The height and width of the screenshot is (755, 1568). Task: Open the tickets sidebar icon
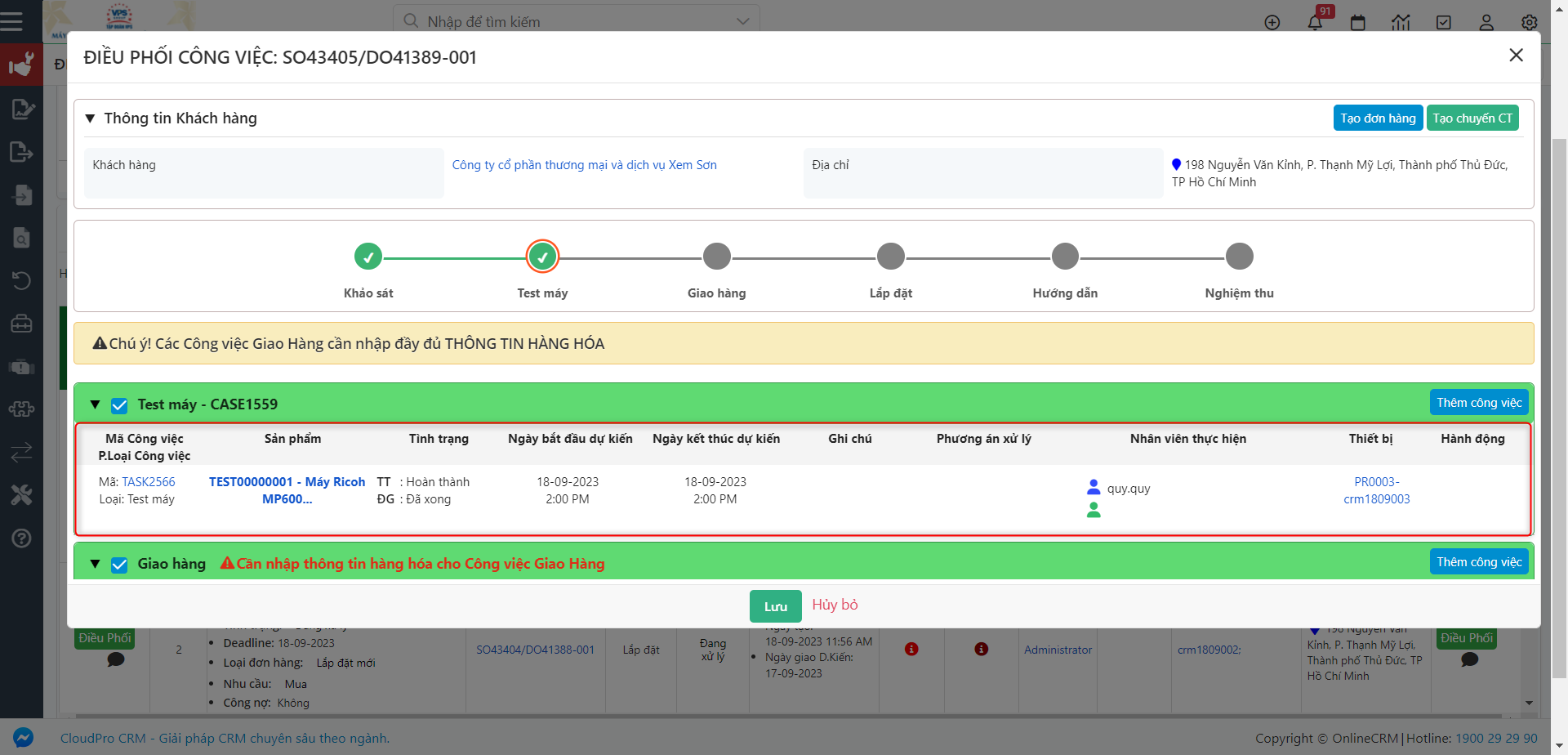pyautogui.click(x=21, y=367)
